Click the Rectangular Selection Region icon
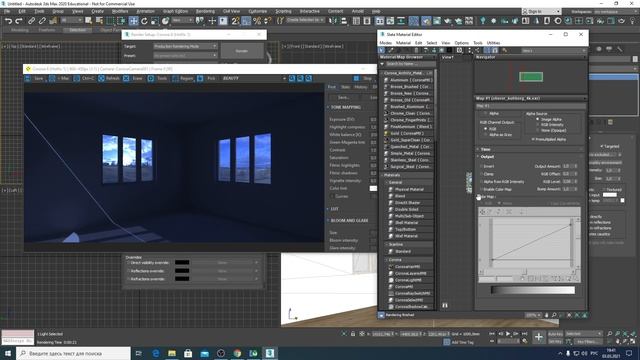Viewport: 640px width, 360px height. [x=110, y=21]
